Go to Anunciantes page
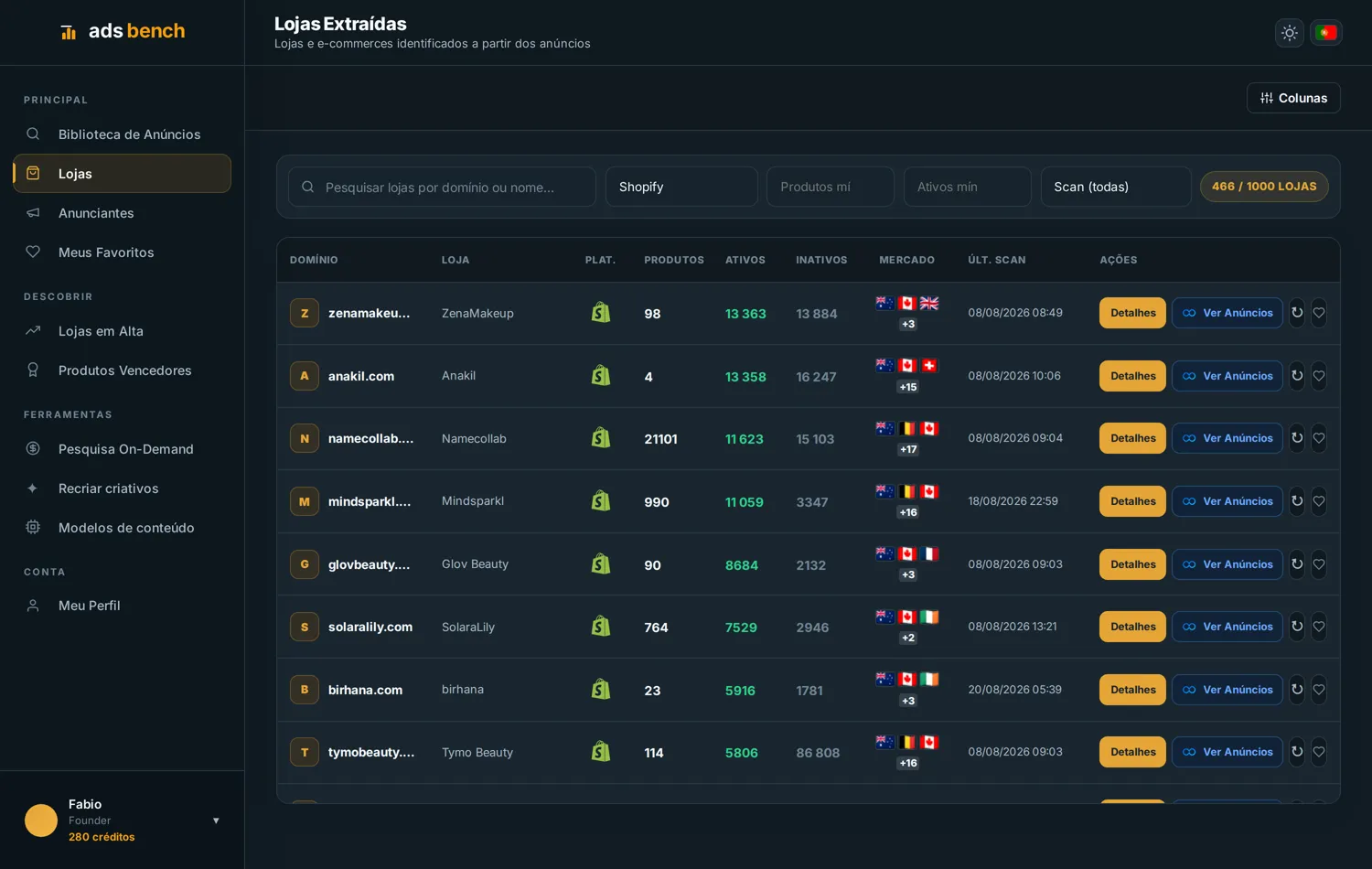 pyautogui.click(x=122, y=213)
